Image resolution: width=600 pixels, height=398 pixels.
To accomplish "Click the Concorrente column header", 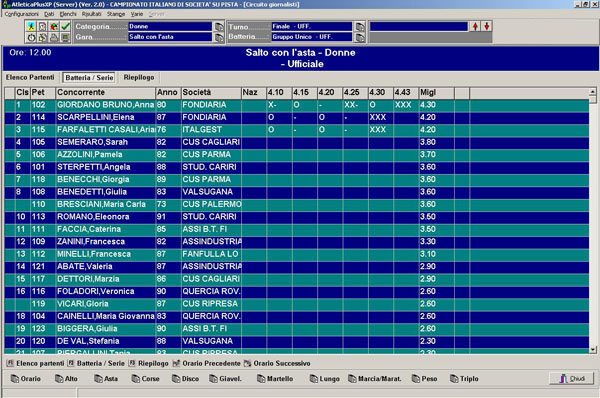I will (106, 93).
